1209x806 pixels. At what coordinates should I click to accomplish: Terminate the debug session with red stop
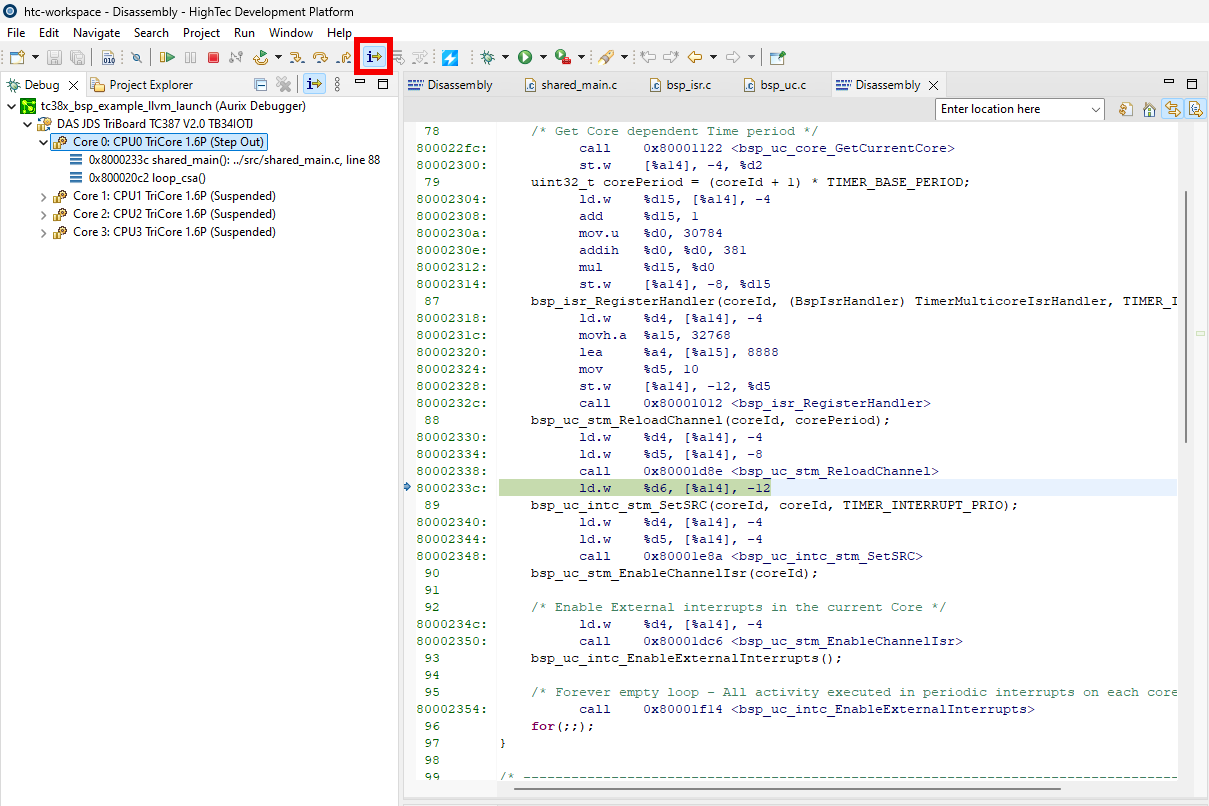click(213, 58)
